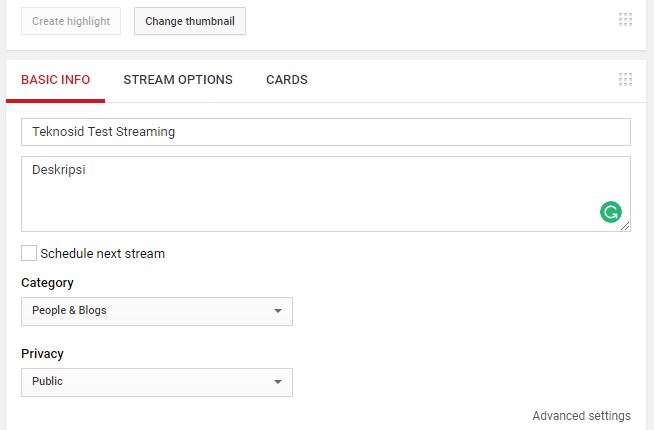Click the Schedule next stream label

pyautogui.click(x=103, y=254)
